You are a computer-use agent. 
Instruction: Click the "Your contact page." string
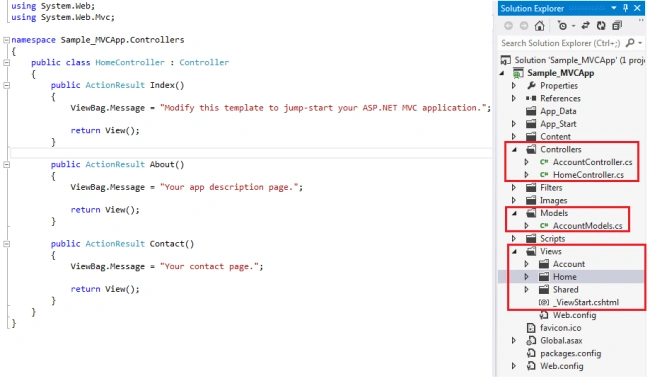209,266
